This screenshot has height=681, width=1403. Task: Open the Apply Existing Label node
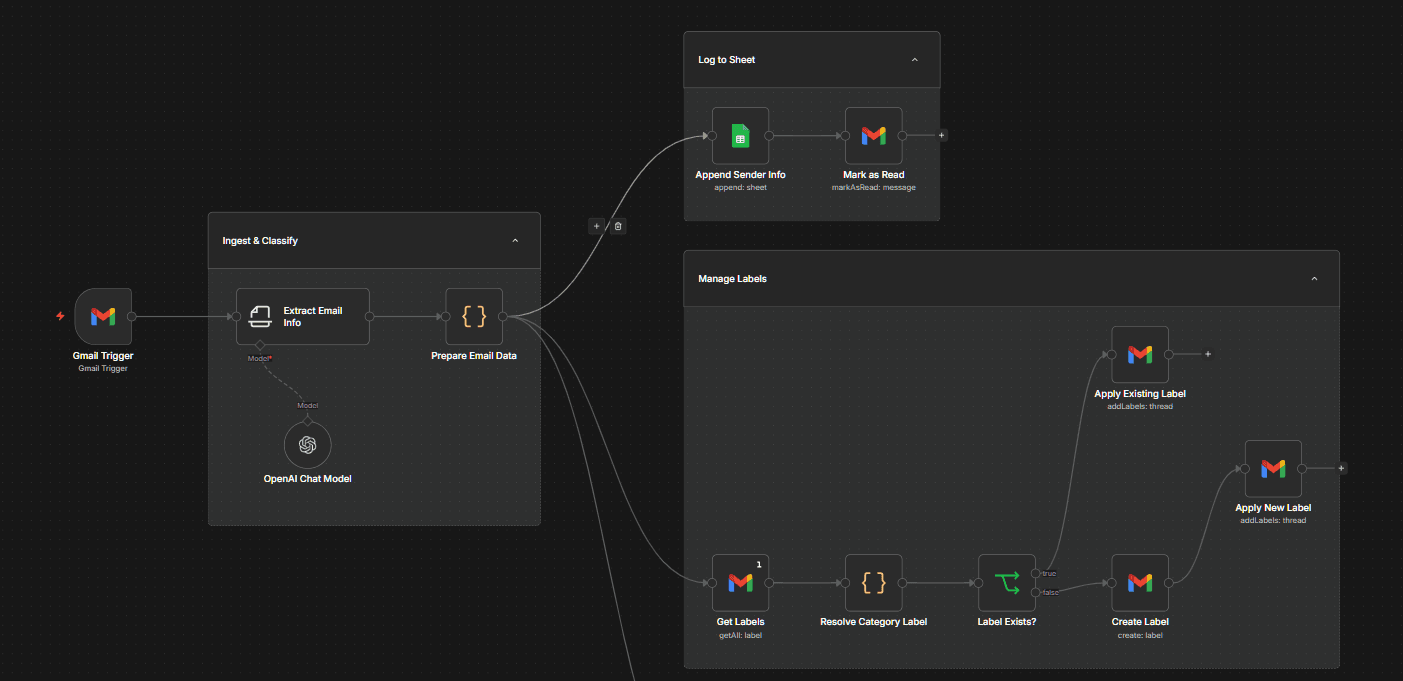(1140, 354)
